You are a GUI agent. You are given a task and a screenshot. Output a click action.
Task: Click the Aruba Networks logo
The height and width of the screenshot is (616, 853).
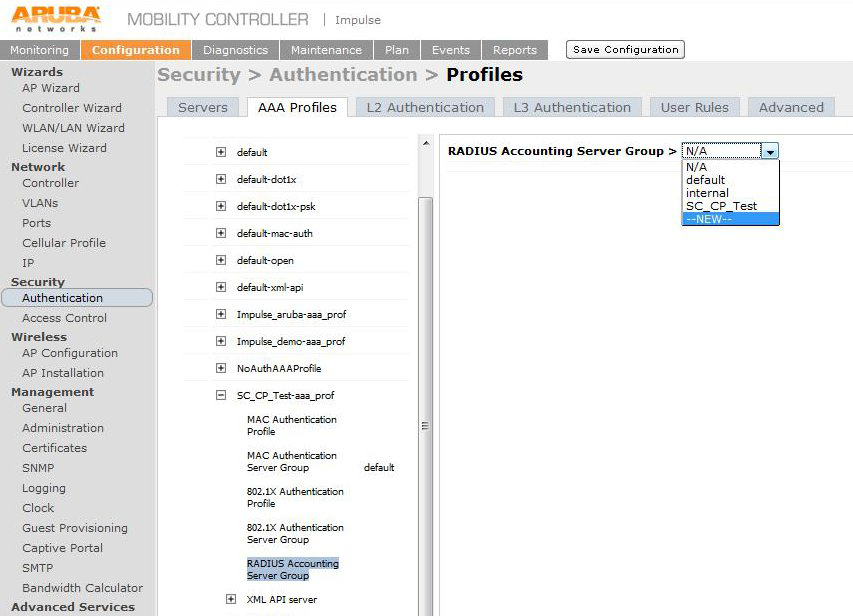click(56, 19)
